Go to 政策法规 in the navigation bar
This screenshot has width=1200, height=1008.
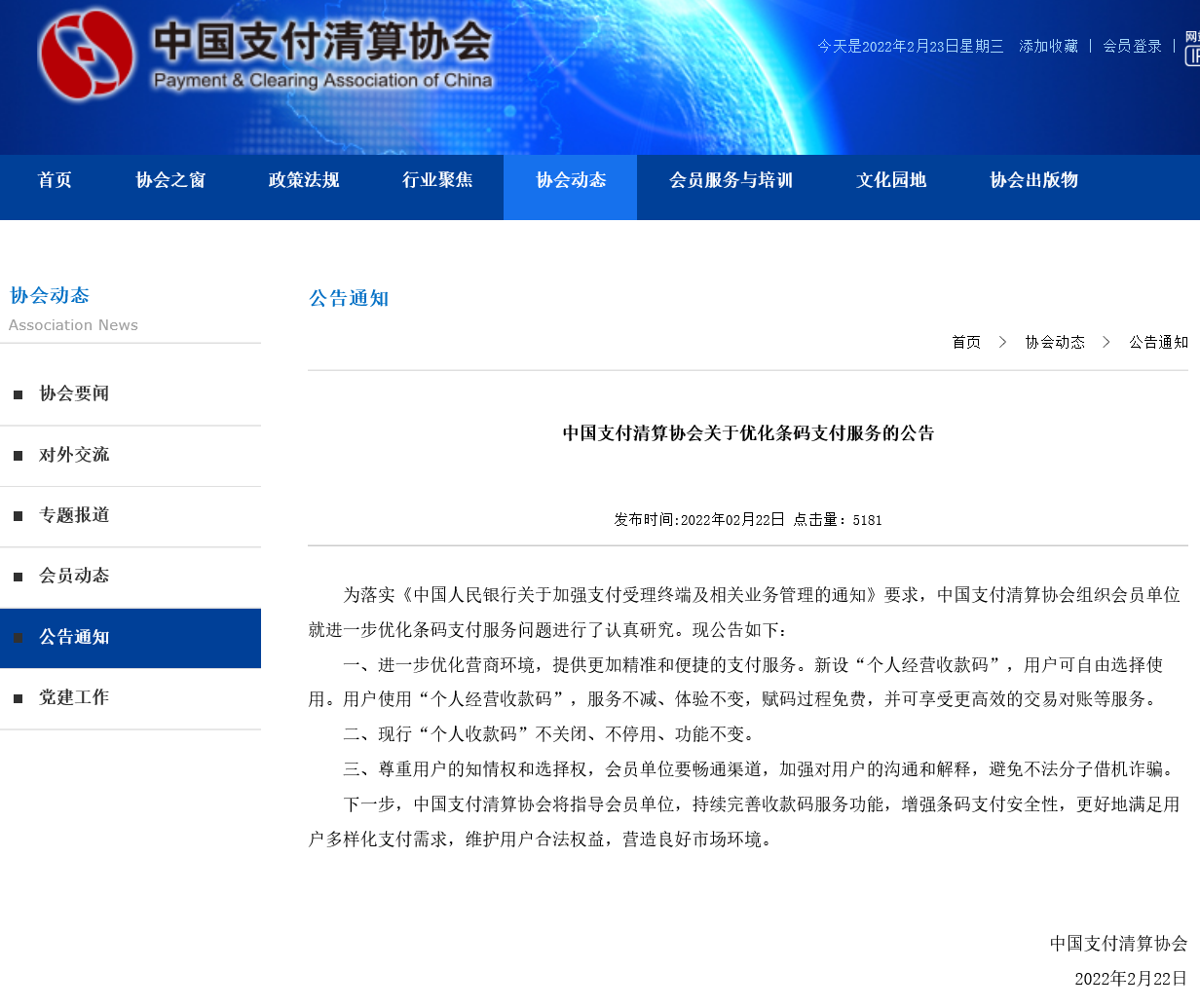(304, 180)
